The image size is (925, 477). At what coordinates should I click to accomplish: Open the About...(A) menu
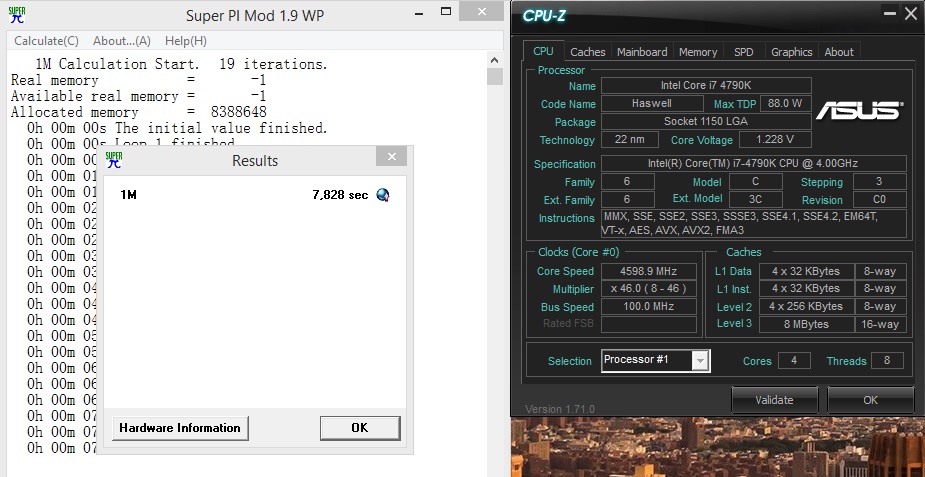122,41
